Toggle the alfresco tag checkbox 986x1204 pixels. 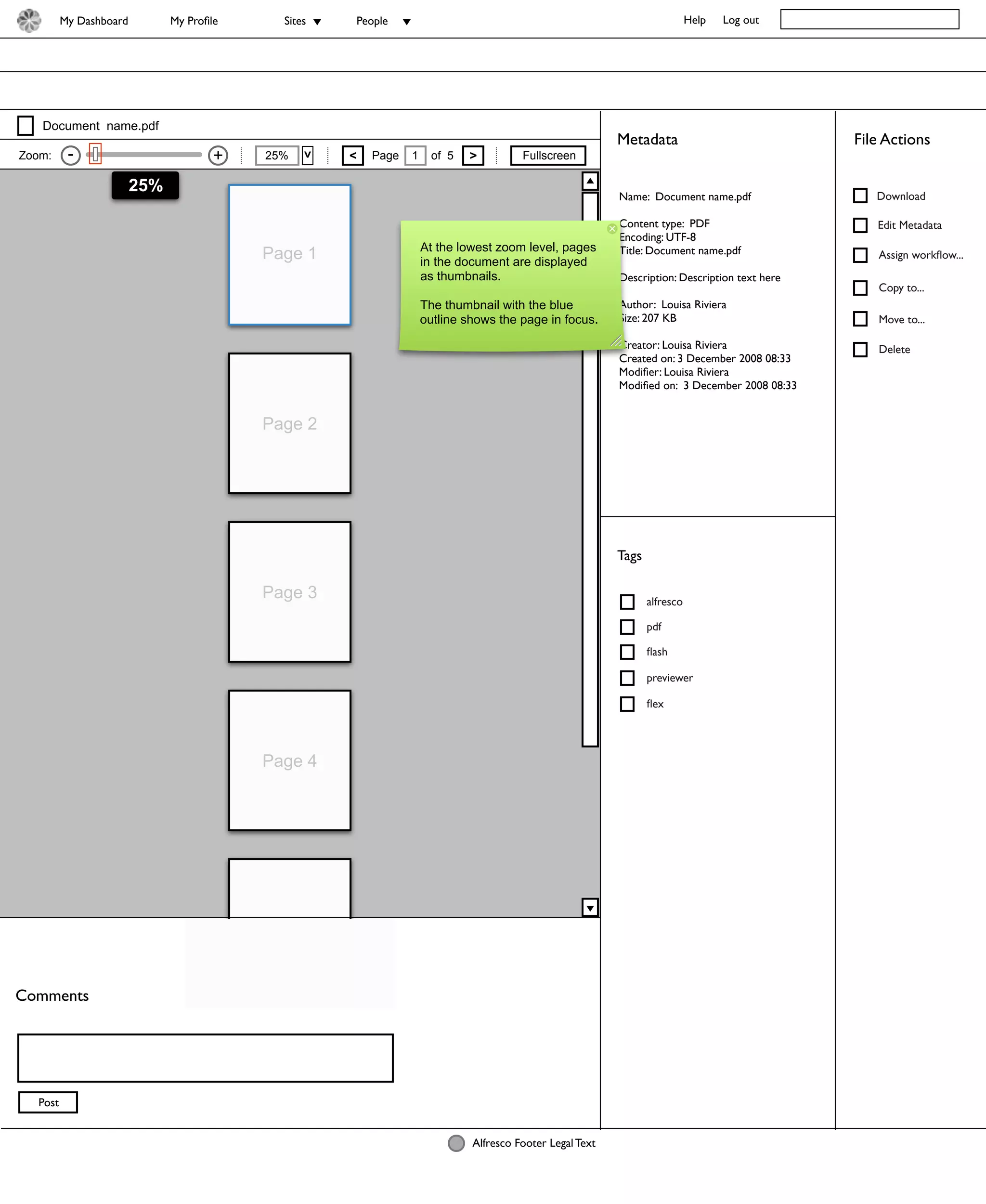pyautogui.click(x=627, y=601)
